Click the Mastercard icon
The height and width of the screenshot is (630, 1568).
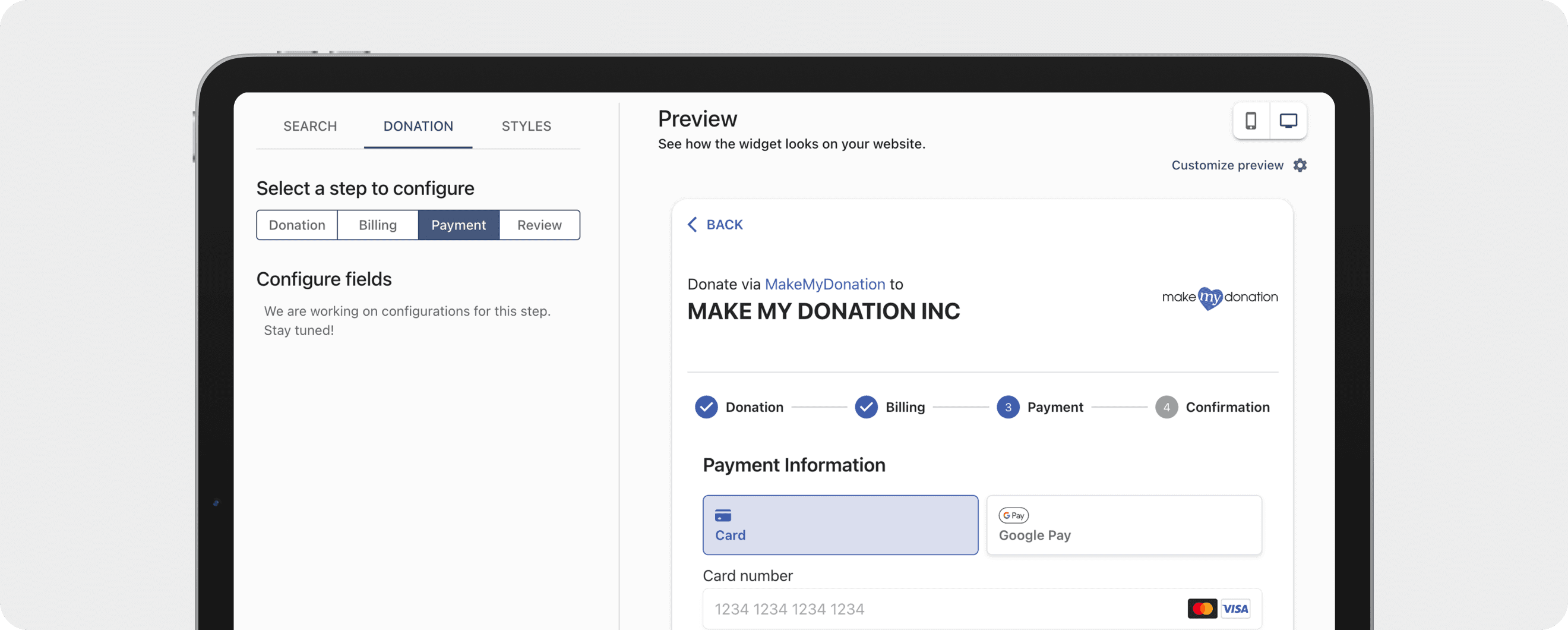tap(1202, 608)
